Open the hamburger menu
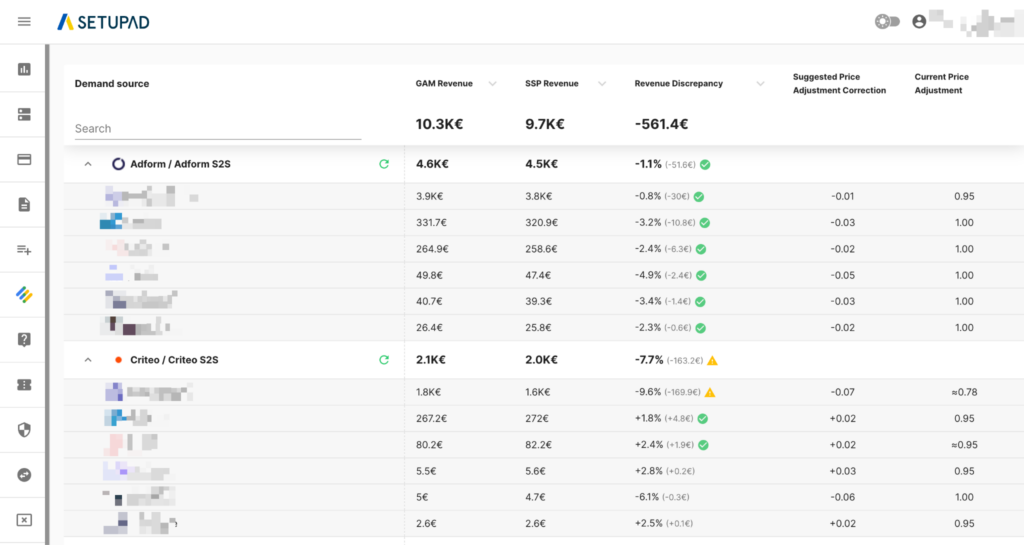Viewport: 1024px width, 545px height. [x=24, y=22]
